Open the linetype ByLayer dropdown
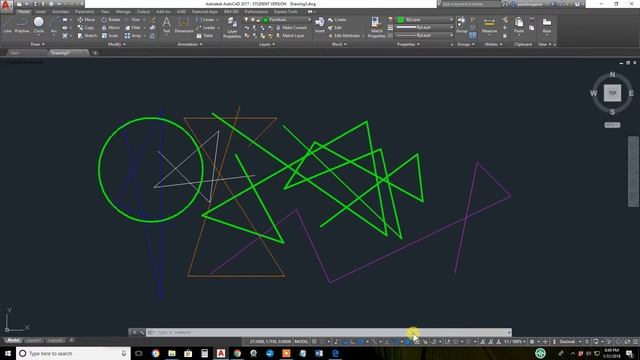640x360 pixels. [425, 36]
